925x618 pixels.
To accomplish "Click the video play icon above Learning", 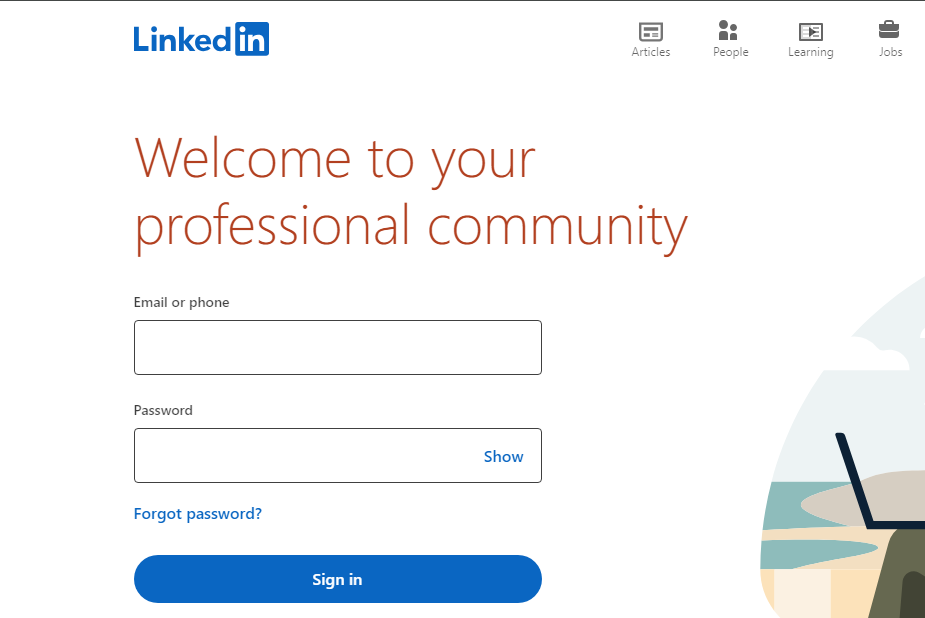I will tap(810, 31).
